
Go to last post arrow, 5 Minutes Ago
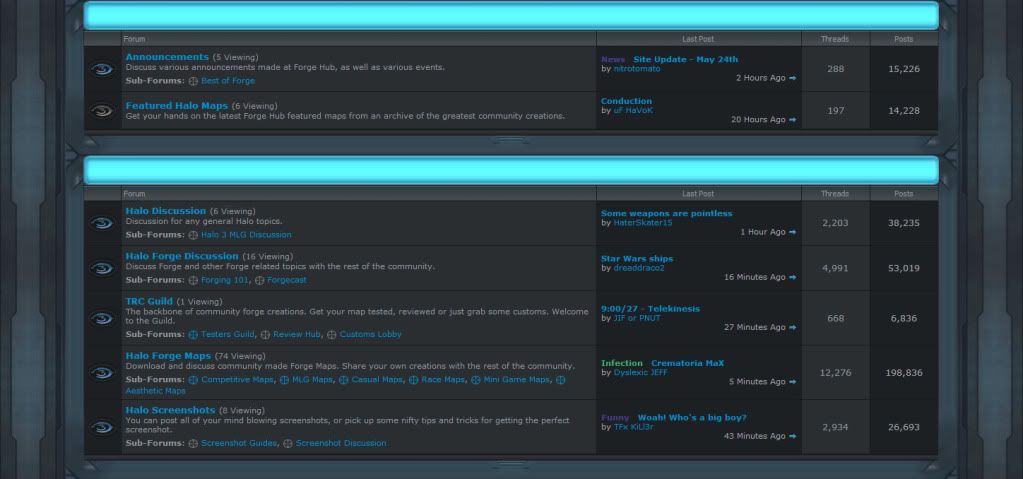click(x=793, y=382)
